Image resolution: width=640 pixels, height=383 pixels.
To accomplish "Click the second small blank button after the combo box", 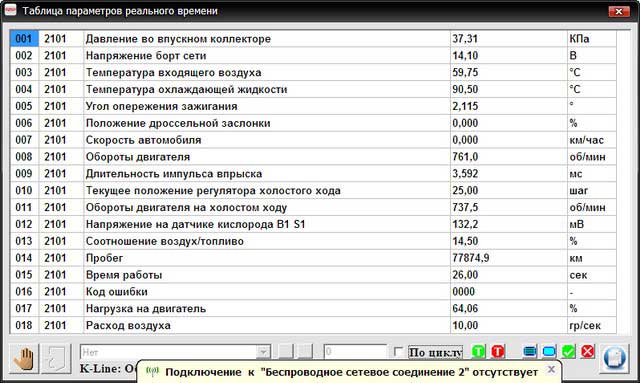I will pyautogui.click(x=305, y=352).
